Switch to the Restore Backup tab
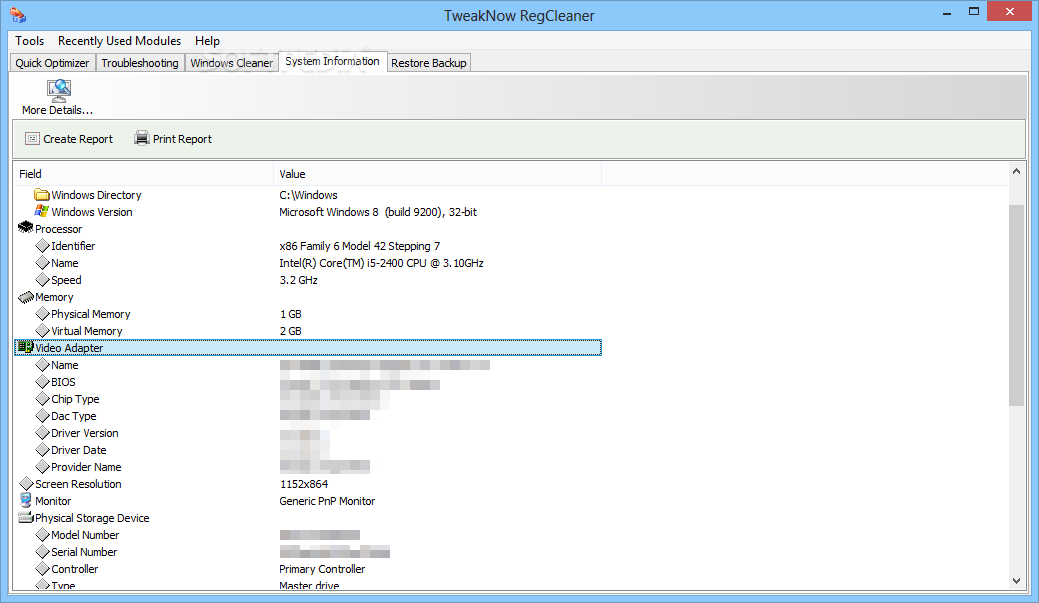This screenshot has width=1039, height=603. [429, 63]
